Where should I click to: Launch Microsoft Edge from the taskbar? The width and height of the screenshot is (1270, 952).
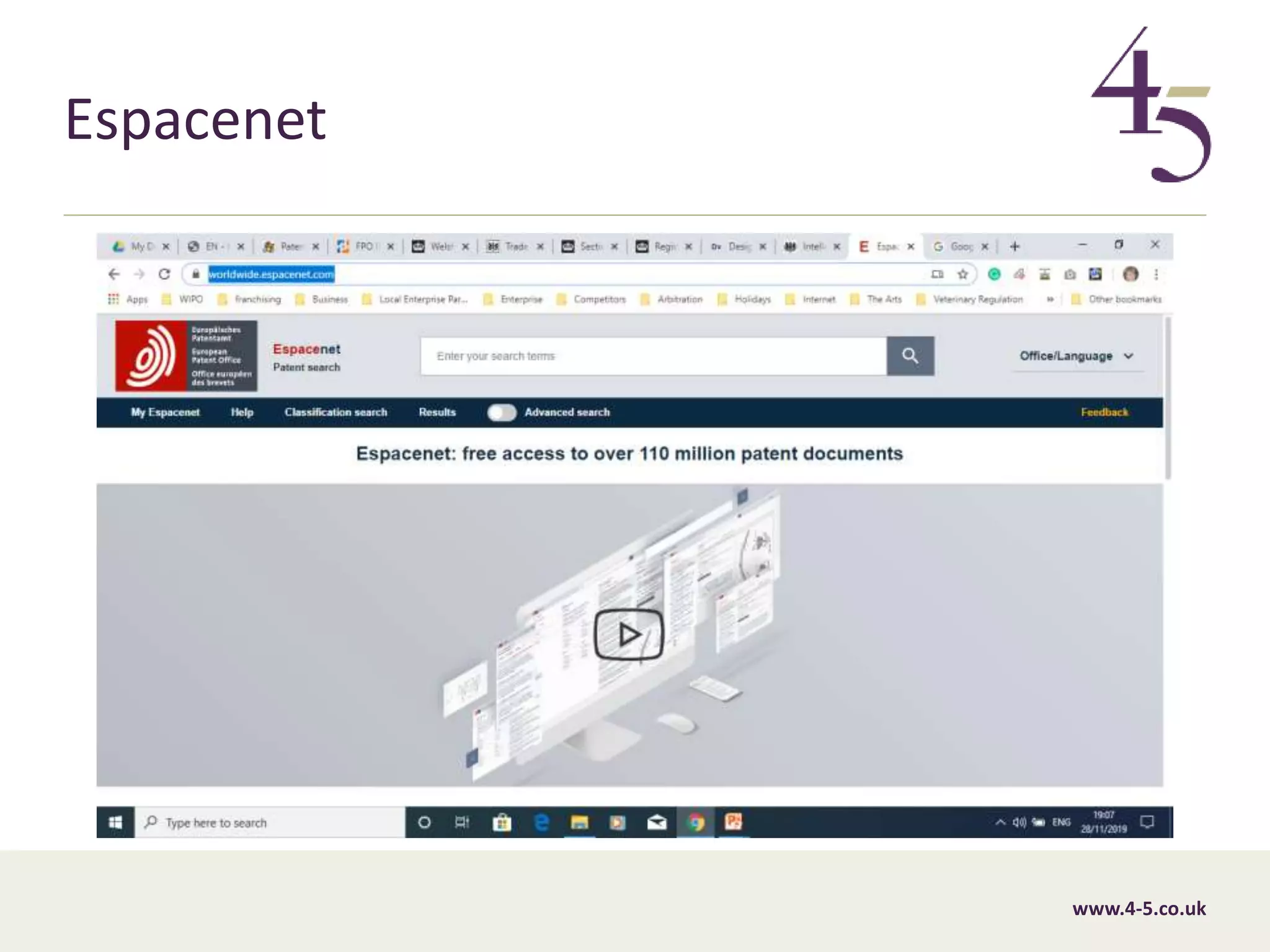tap(541, 822)
